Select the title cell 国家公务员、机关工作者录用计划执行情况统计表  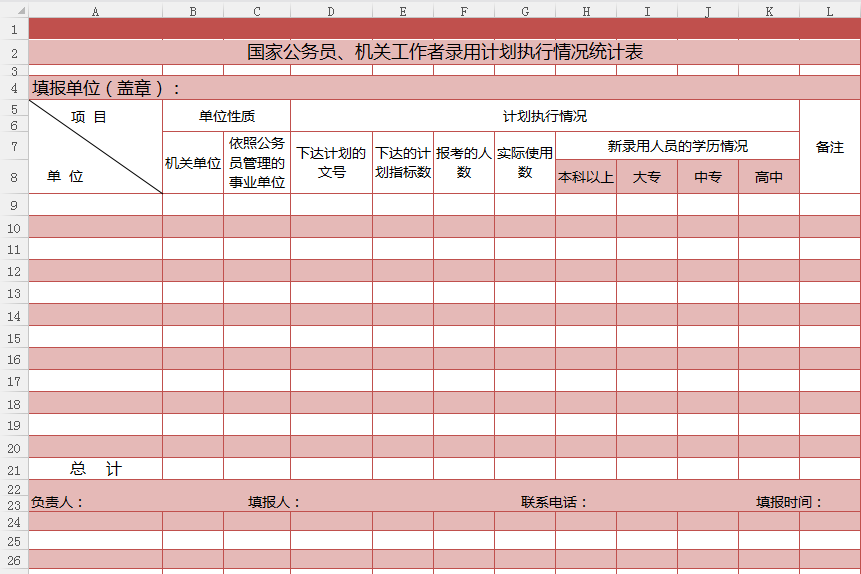coord(445,52)
